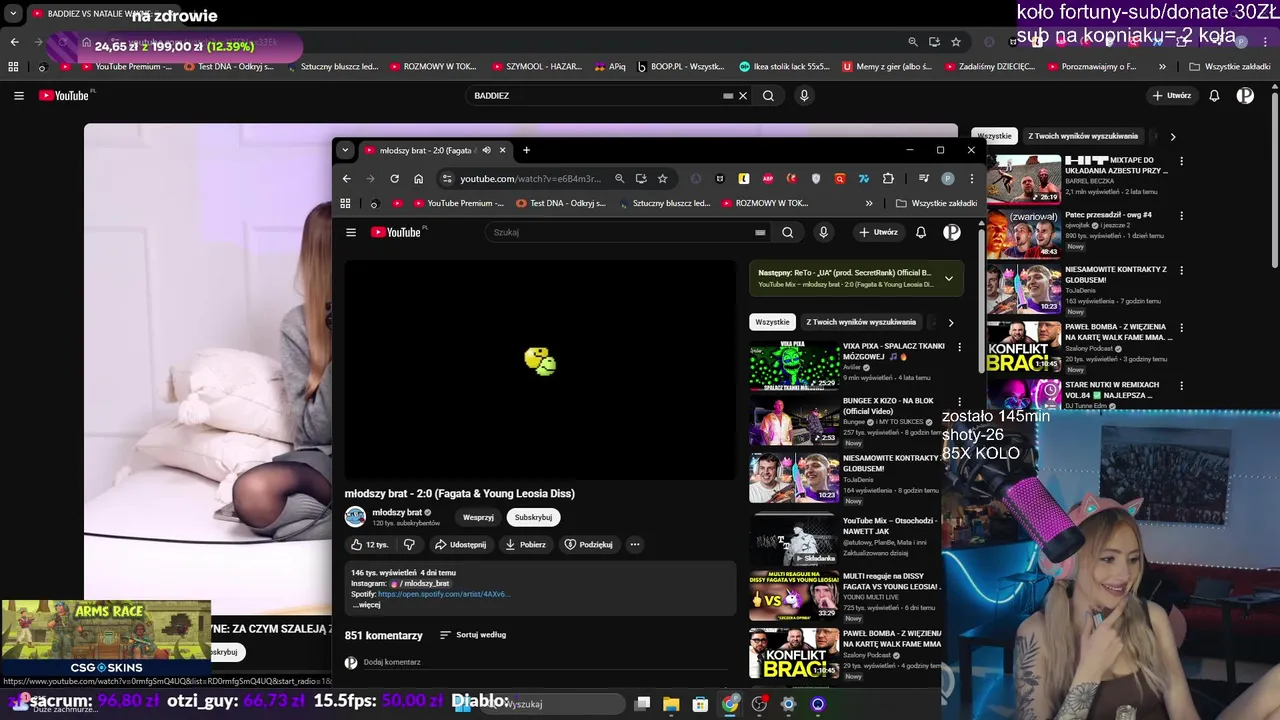
Task: Open Chrome from Windows taskbar
Action: point(730,704)
